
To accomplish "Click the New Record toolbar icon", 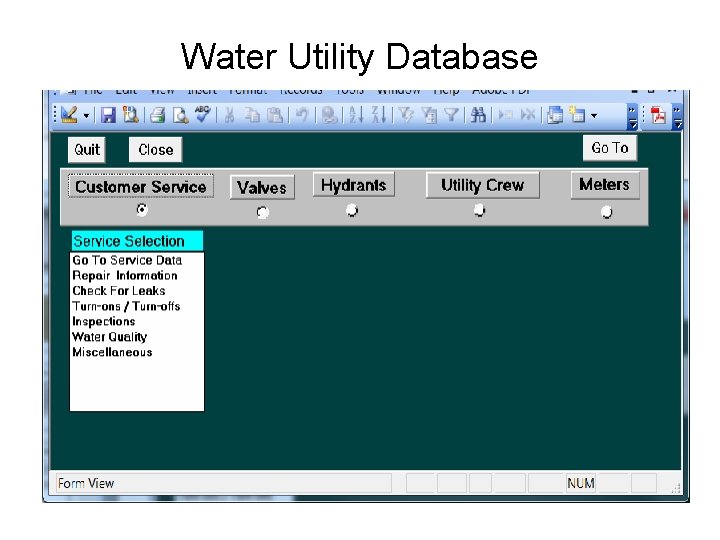I will point(506,115).
